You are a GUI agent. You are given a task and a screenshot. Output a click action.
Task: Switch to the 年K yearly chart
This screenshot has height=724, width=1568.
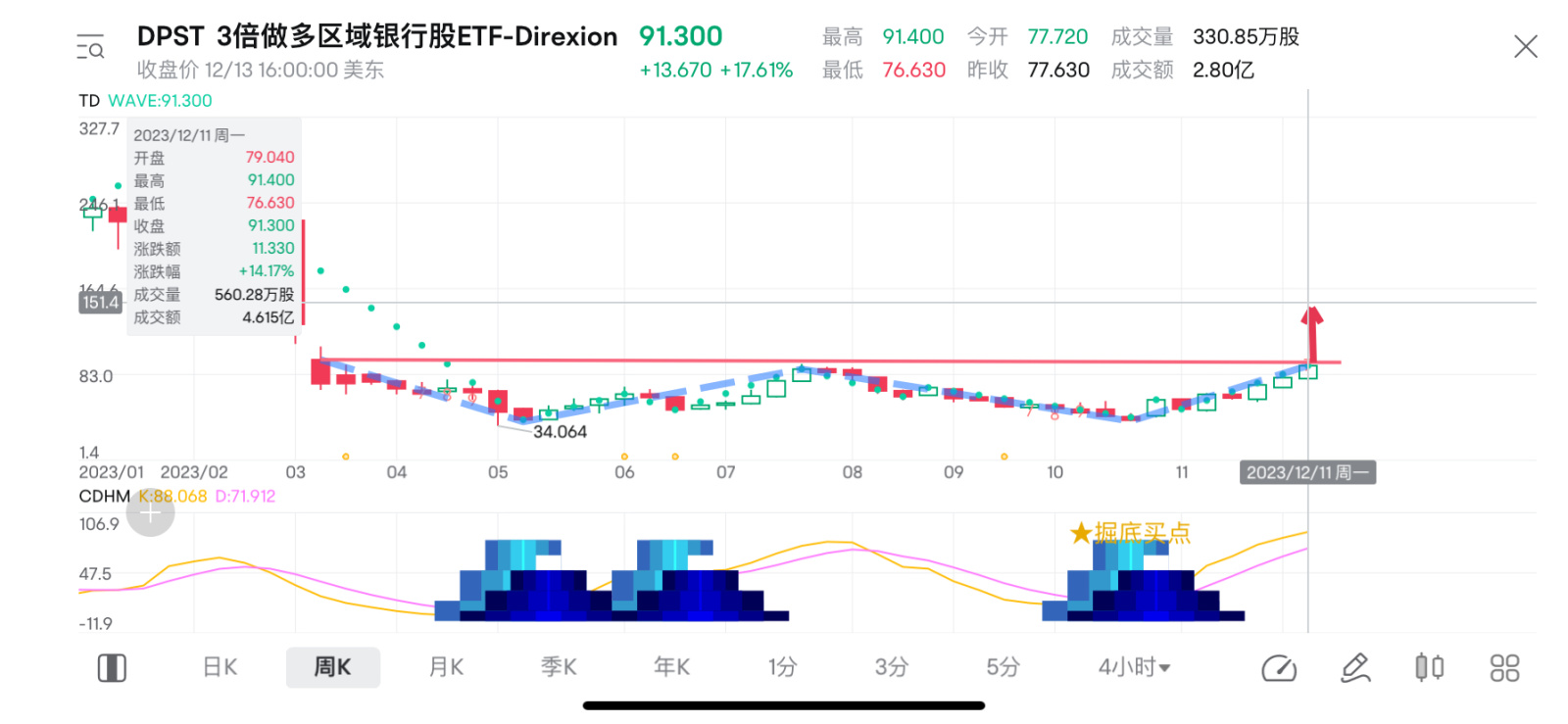pos(672,667)
